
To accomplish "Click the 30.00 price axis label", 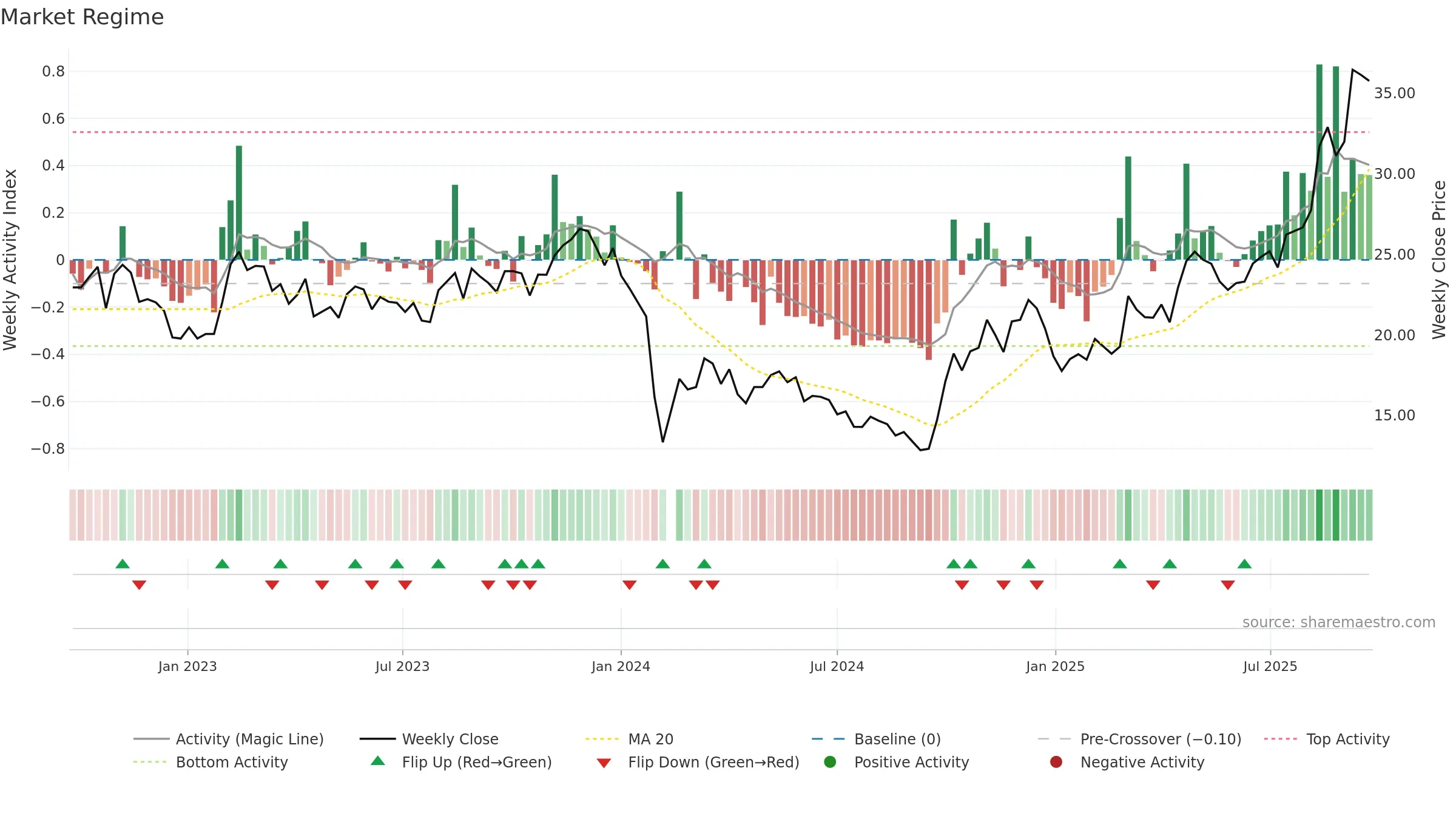I will pos(1394,174).
